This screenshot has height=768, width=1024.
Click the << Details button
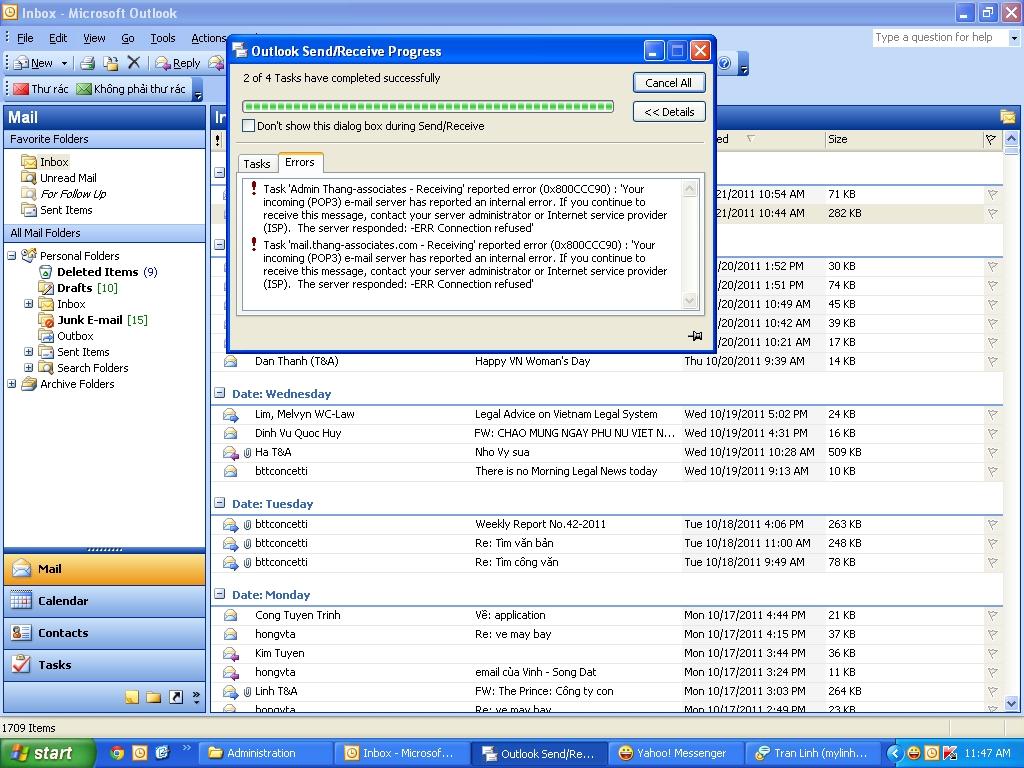(669, 112)
